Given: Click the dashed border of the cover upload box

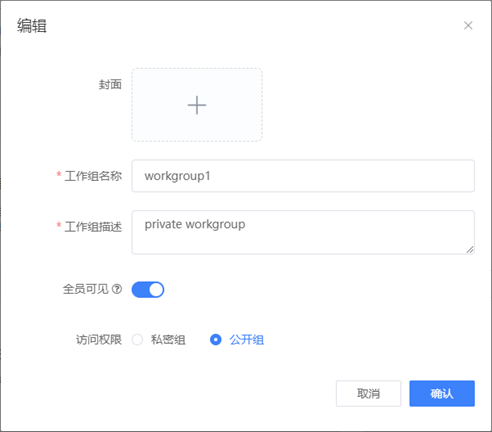Looking at the screenshot, I should pos(197,69).
